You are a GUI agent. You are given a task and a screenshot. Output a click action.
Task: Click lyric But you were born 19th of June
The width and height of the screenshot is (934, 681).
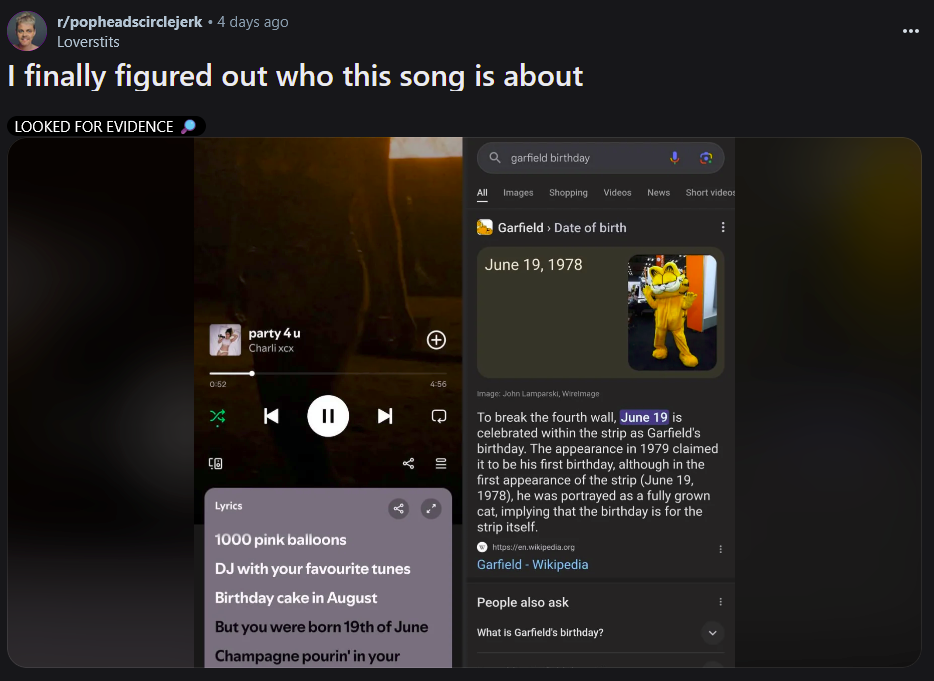click(x=322, y=627)
